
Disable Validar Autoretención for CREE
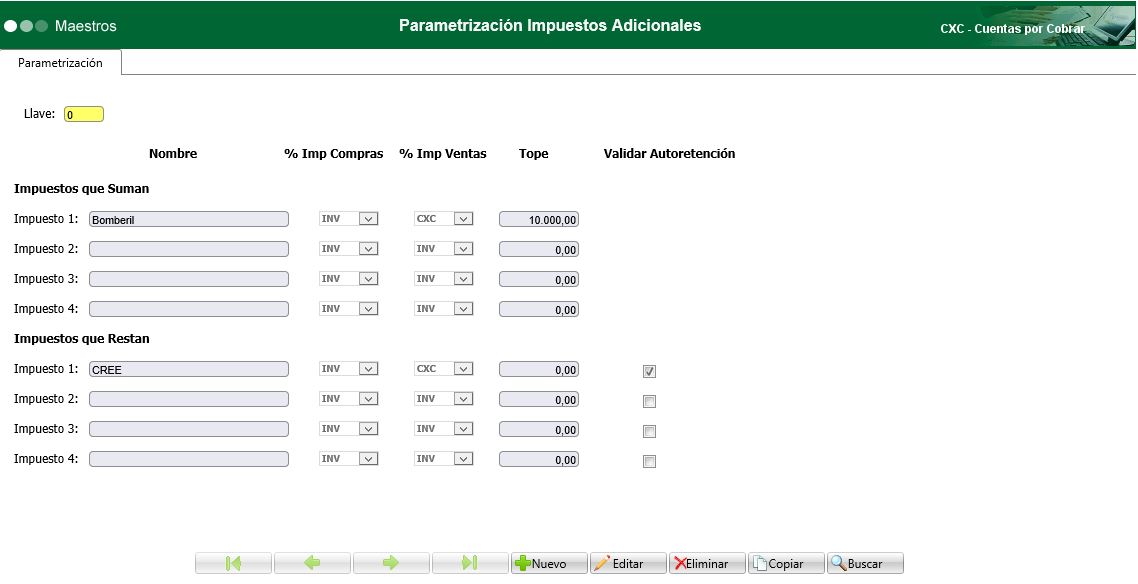648,371
